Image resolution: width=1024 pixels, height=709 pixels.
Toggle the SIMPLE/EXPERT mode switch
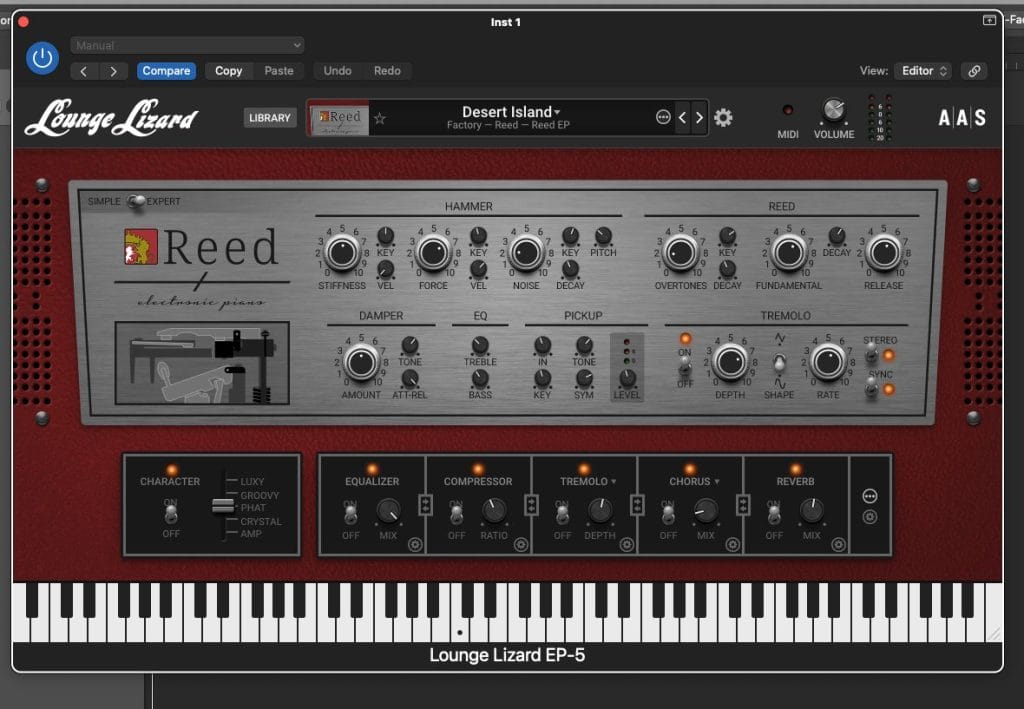point(136,201)
